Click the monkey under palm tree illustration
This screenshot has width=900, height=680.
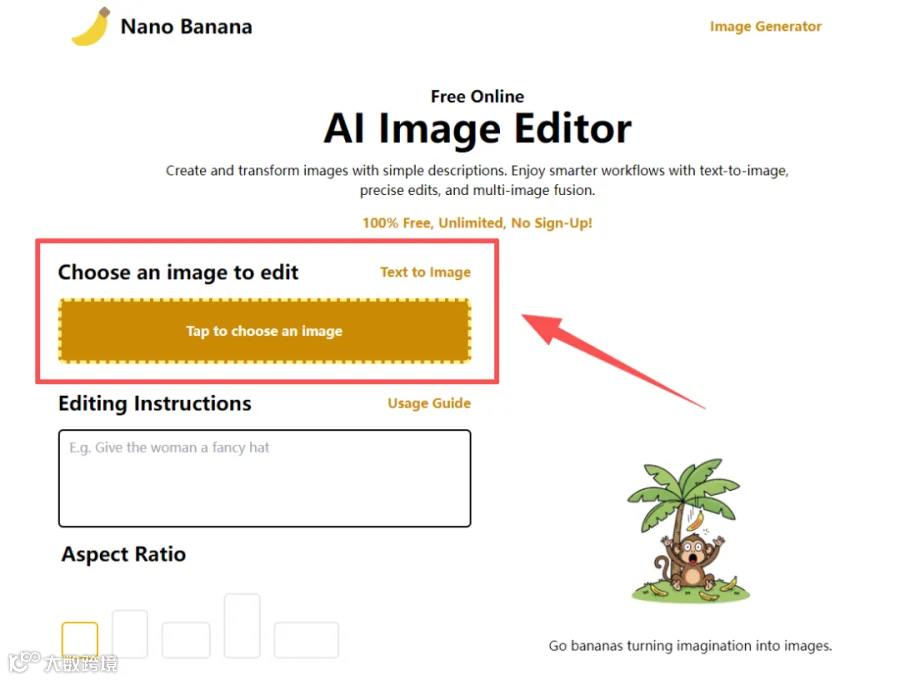click(x=688, y=531)
